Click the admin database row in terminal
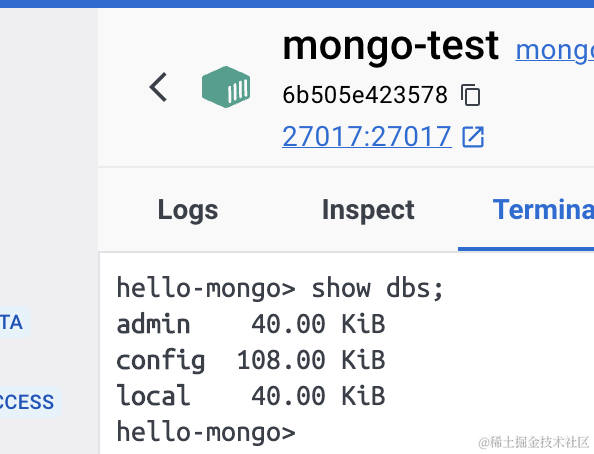594x454 pixels. 250,324
